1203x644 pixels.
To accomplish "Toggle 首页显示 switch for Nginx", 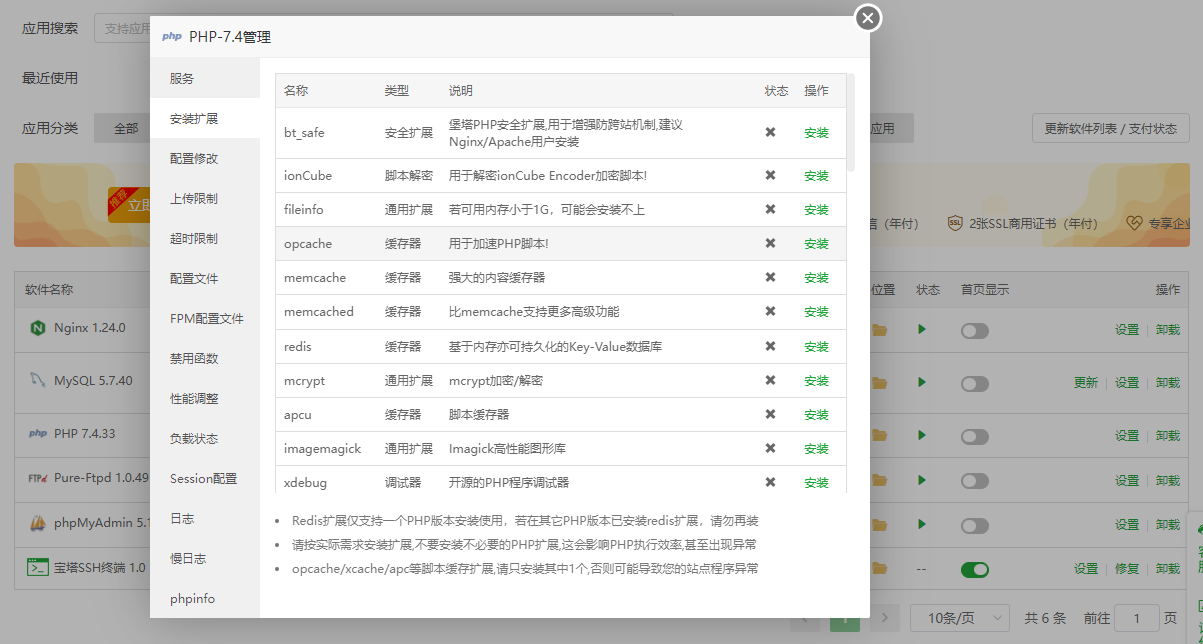I will pyautogui.click(x=974, y=330).
